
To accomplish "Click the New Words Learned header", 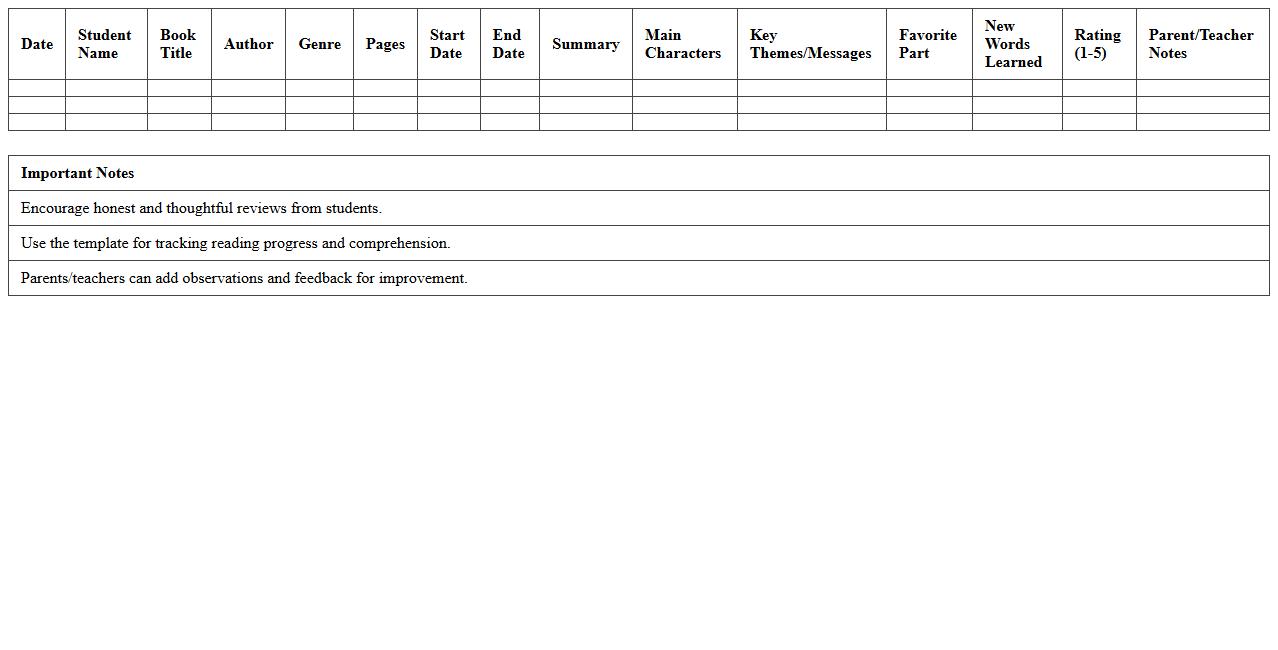I will [1013, 44].
